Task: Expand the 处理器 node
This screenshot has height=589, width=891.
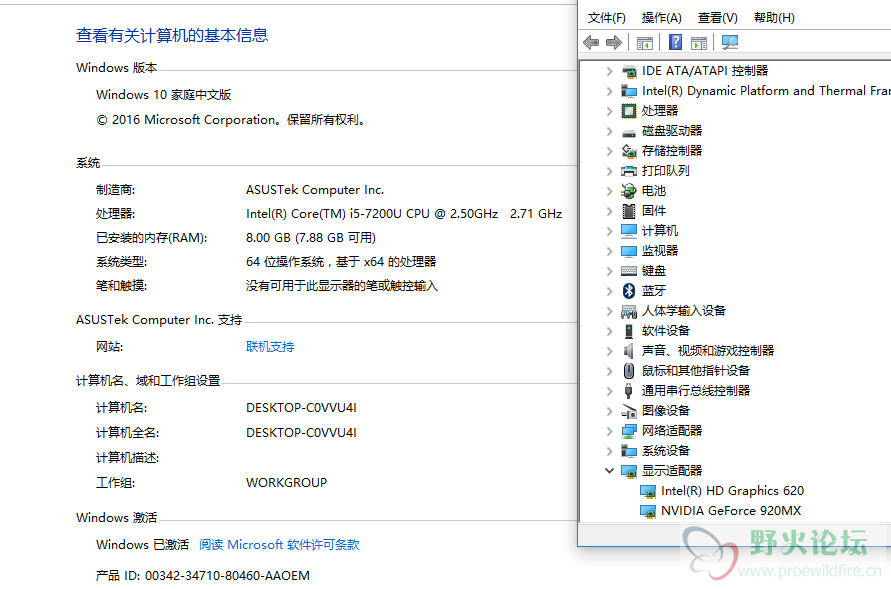Action: pyautogui.click(x=609, y=111)
